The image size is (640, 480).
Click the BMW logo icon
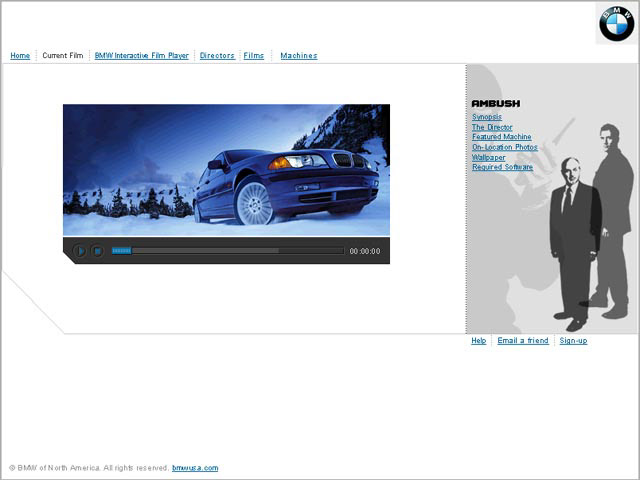pos(617,24)
